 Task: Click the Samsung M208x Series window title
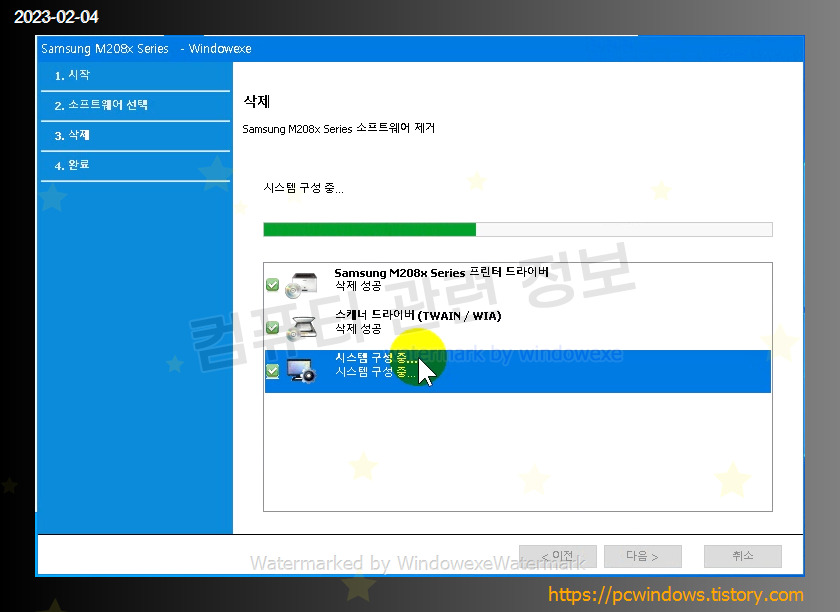point(104,49)
